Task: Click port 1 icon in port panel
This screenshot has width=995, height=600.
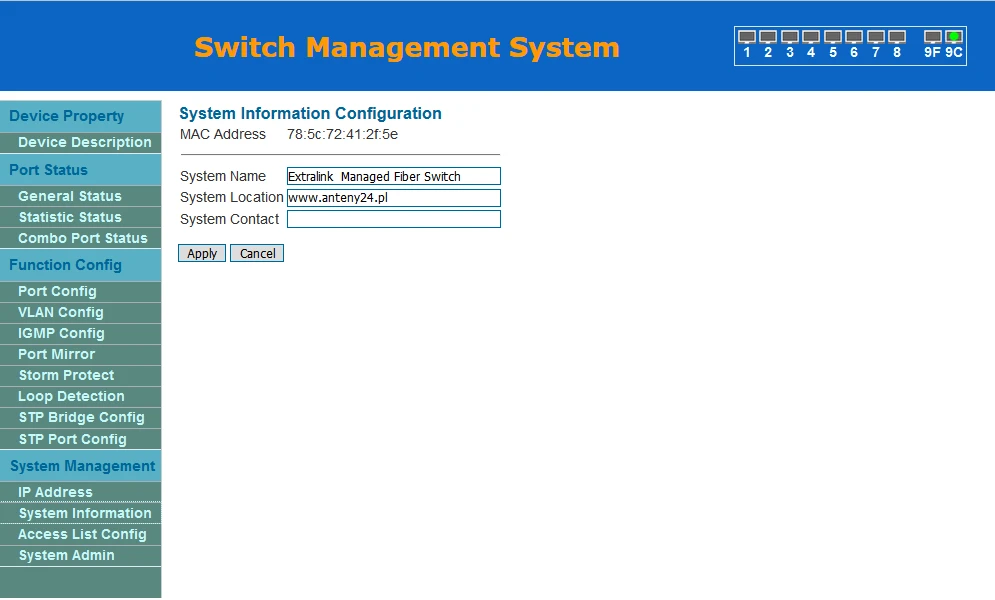Action: click(746, 37)
